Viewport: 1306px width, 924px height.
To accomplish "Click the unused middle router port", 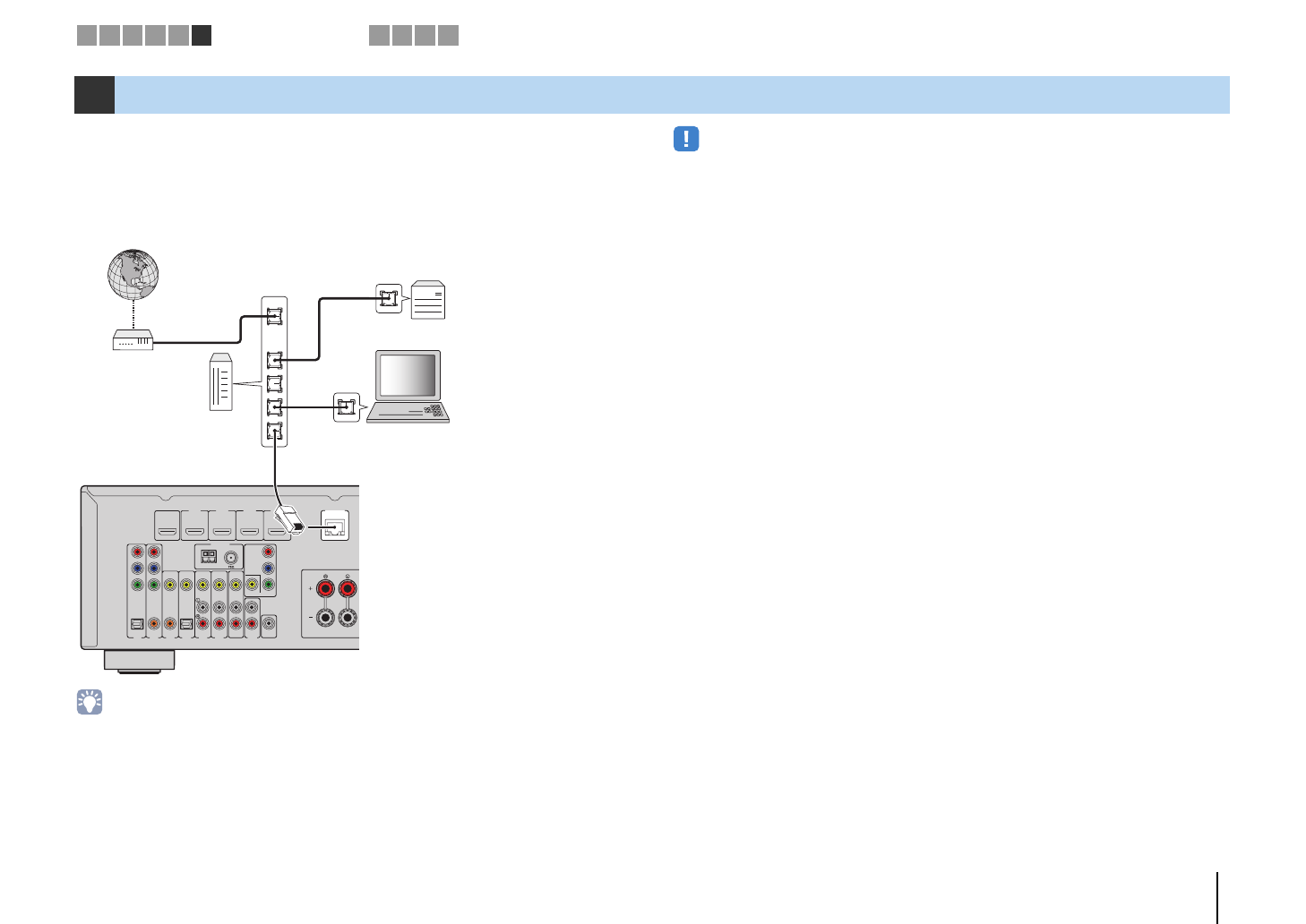I will (274, 384).
